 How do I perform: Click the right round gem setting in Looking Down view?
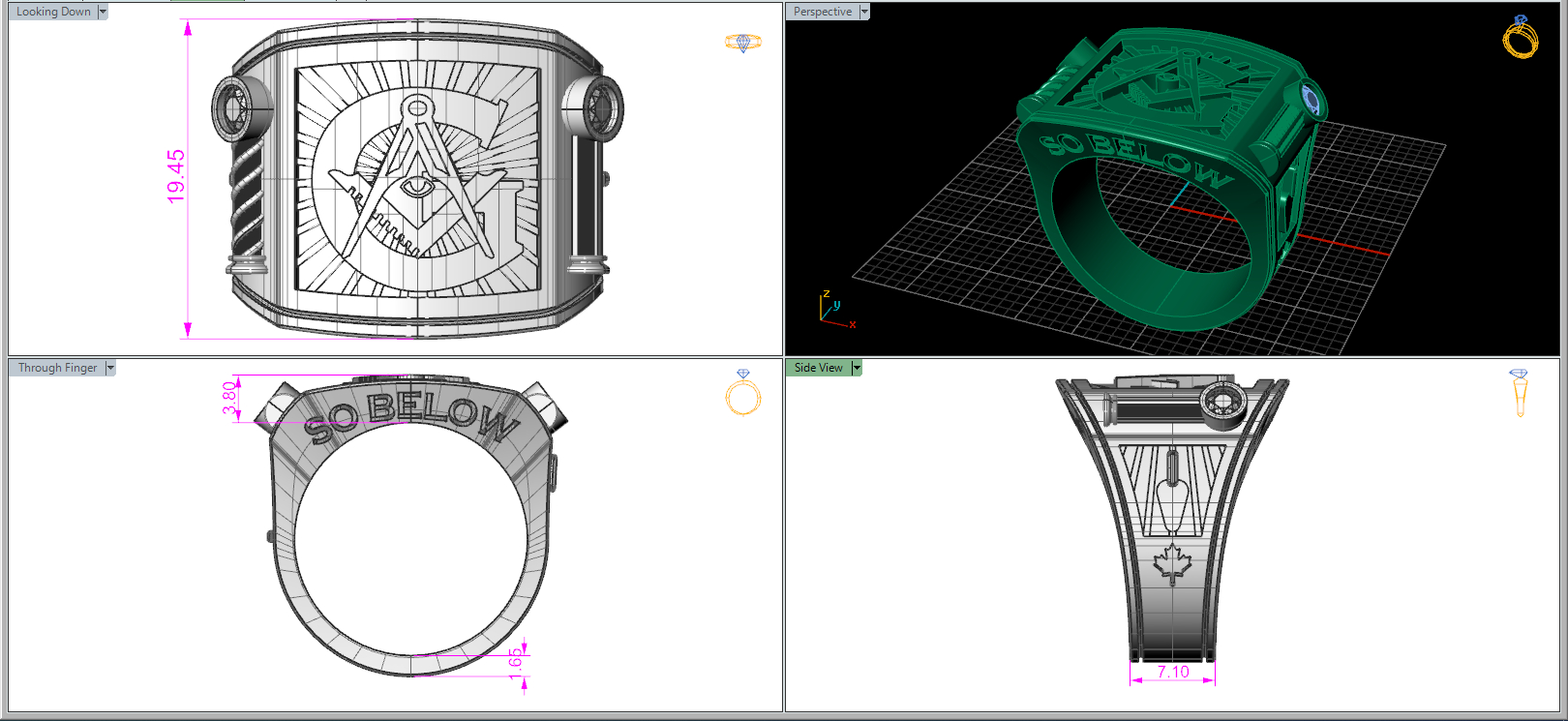[592, 107]
